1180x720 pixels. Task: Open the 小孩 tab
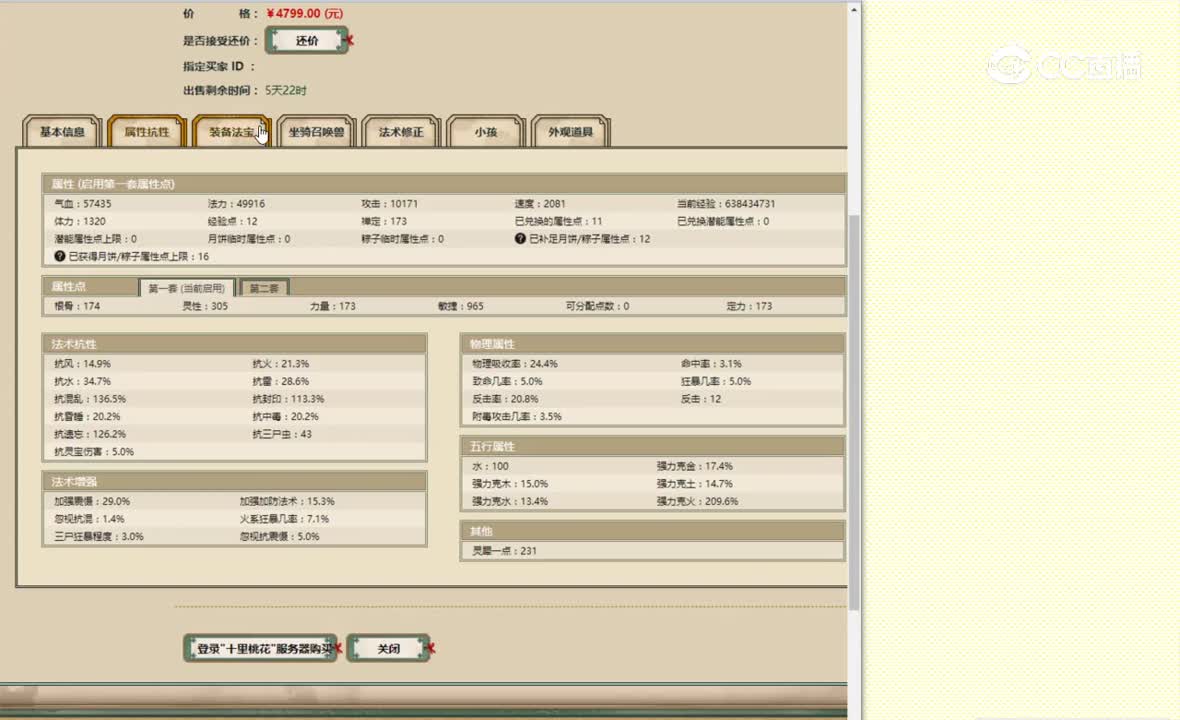coord(485,132)
